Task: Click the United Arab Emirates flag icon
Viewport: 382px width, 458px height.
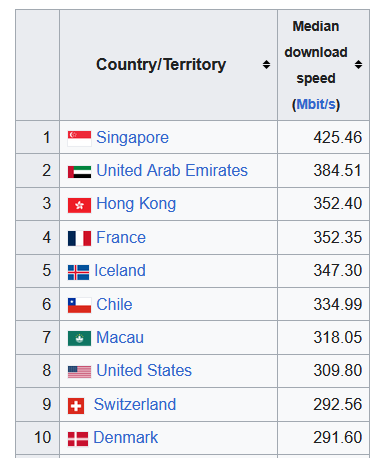Action: point(79,172)
